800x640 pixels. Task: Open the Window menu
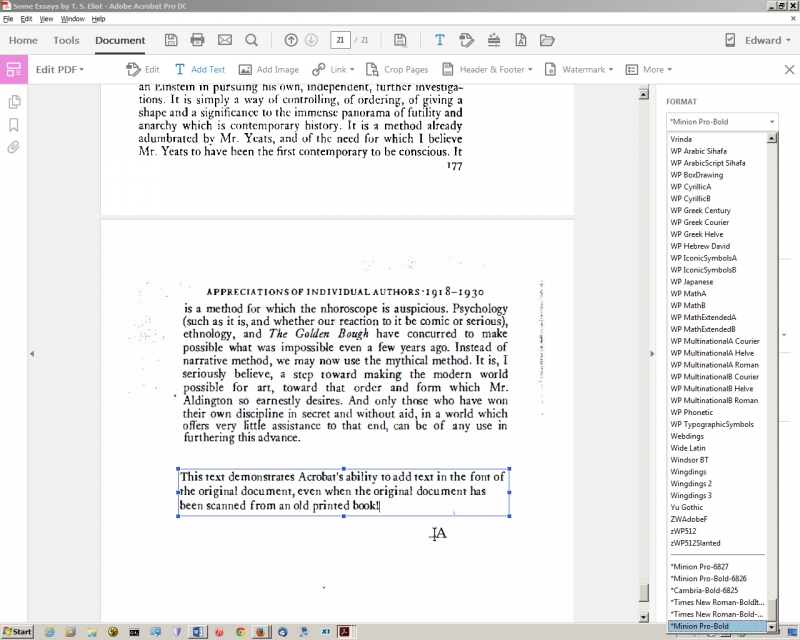point(72,19)
